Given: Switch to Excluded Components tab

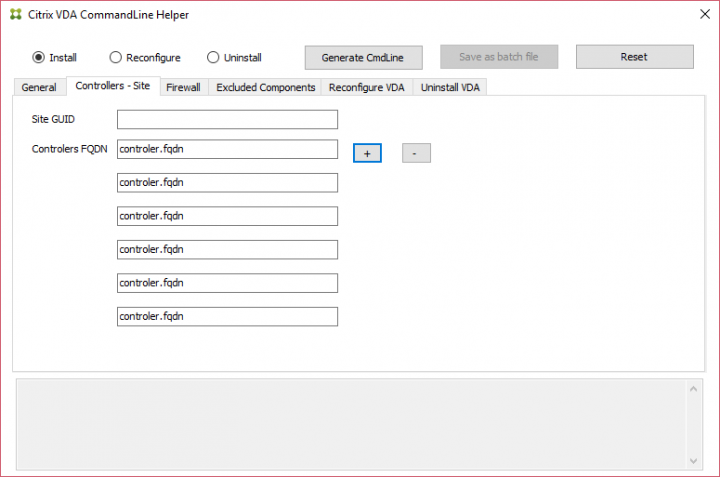Looking at the screenshot, I should [x=266, y=87].
